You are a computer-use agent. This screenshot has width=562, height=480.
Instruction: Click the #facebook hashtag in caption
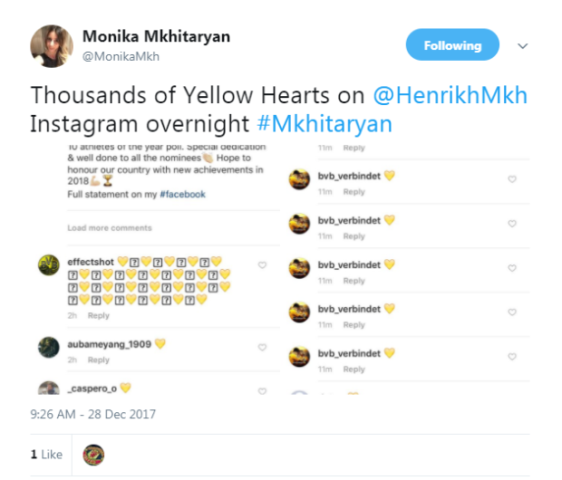point(182,194)
